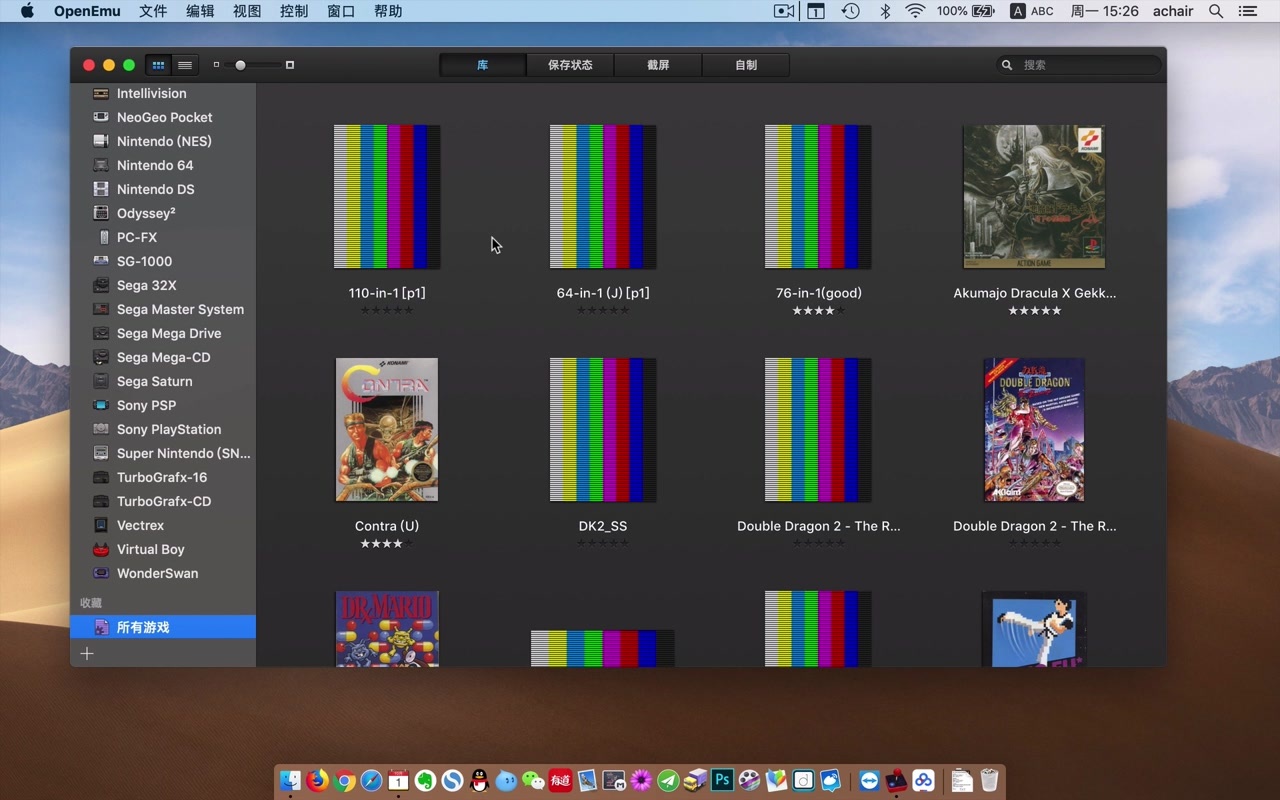Select the 76-in-1(good) game thumbnail
This screenshot has width=1280, height=800.
(x=818, y=197)
